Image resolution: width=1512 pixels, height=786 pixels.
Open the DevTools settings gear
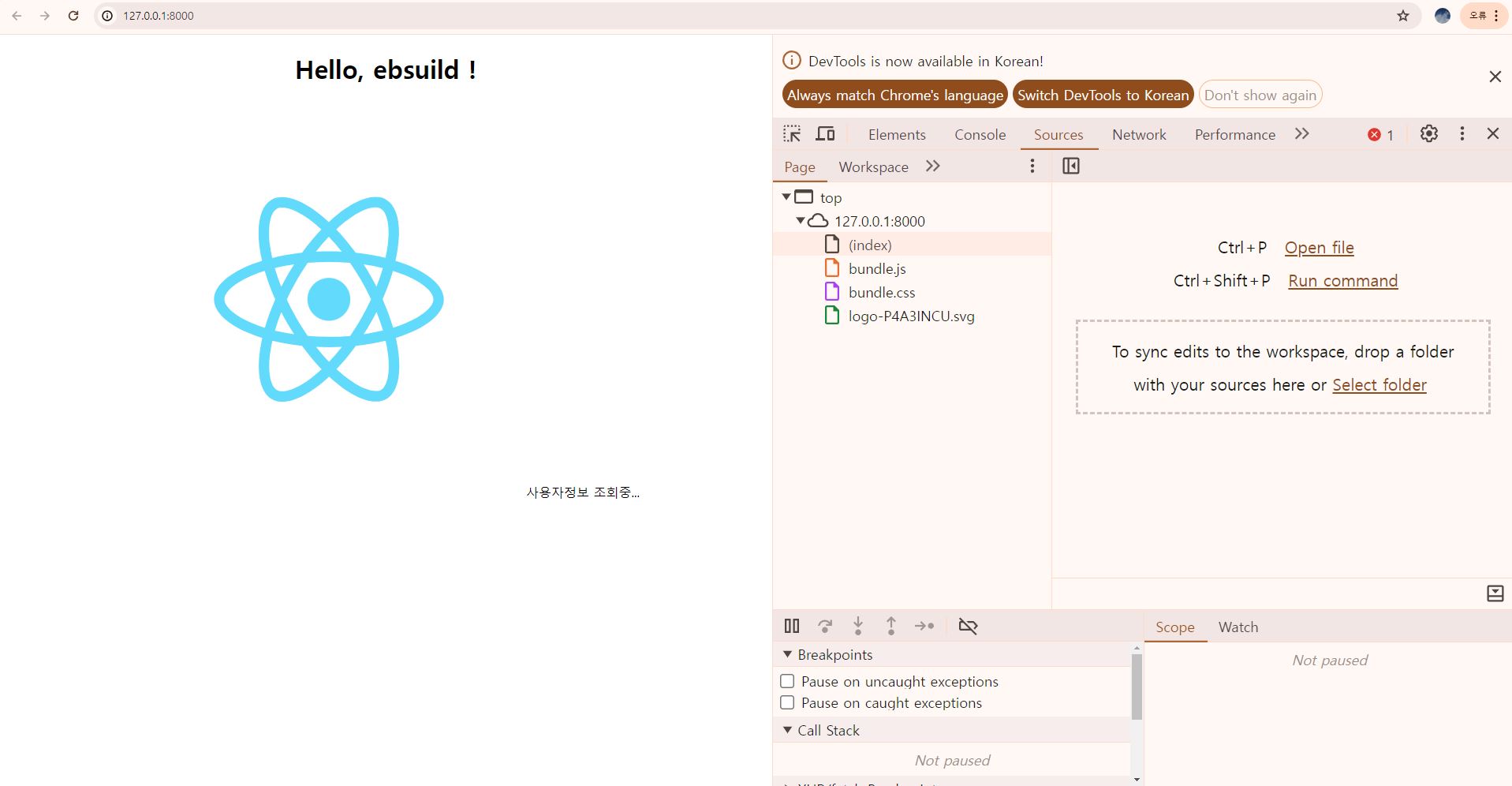(1429, 134)
